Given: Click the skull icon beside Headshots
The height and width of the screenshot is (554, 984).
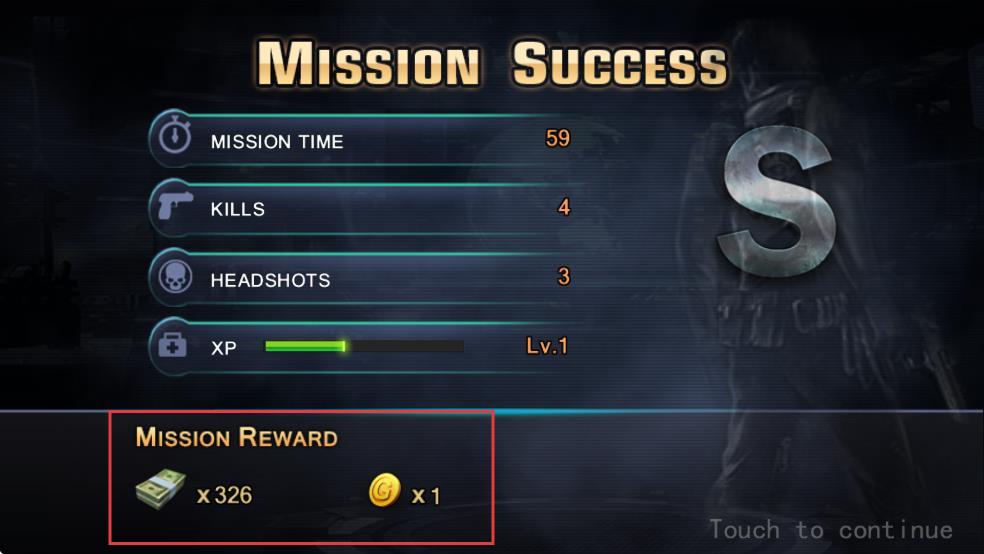Looking at the screenshot, I should point(174,276).
